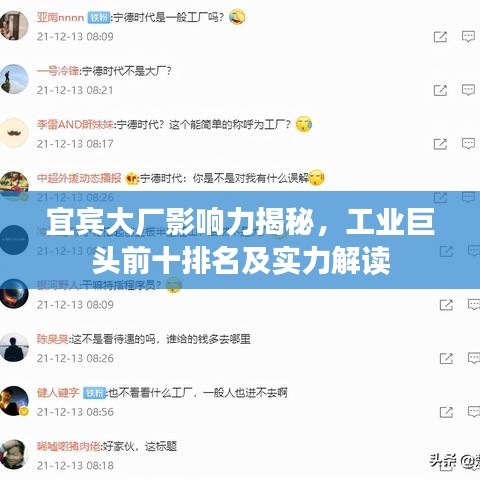This screenshot has height=480, width=480.
Task: Open 亚南nnnn's profile avatar
Action: 13,25
